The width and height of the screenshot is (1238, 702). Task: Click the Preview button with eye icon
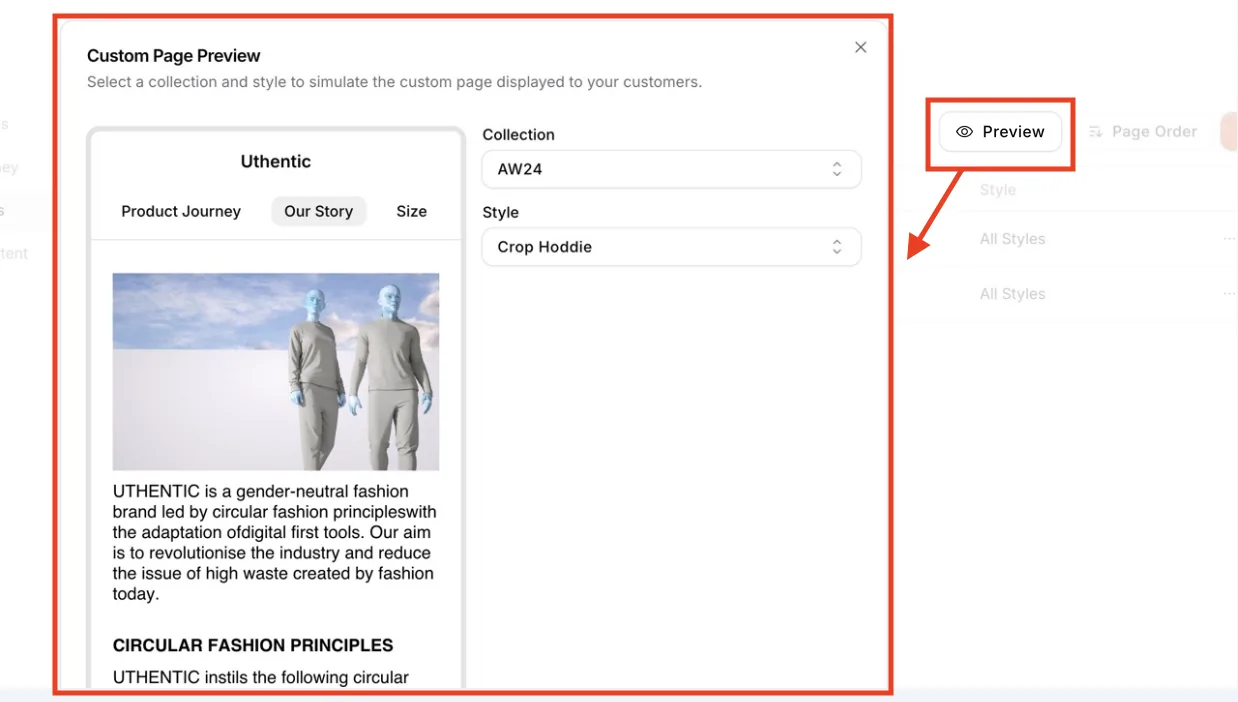pyautogui.click(x=1000, y=132)
